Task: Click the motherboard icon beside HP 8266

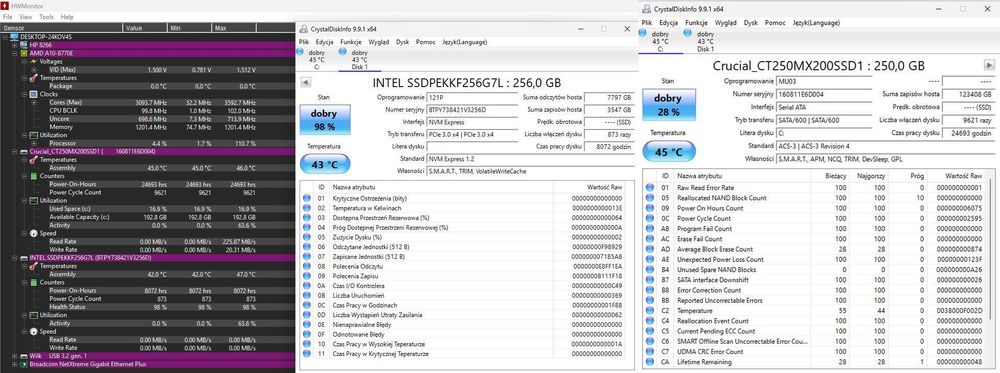Action: click(x=24, y=45)
